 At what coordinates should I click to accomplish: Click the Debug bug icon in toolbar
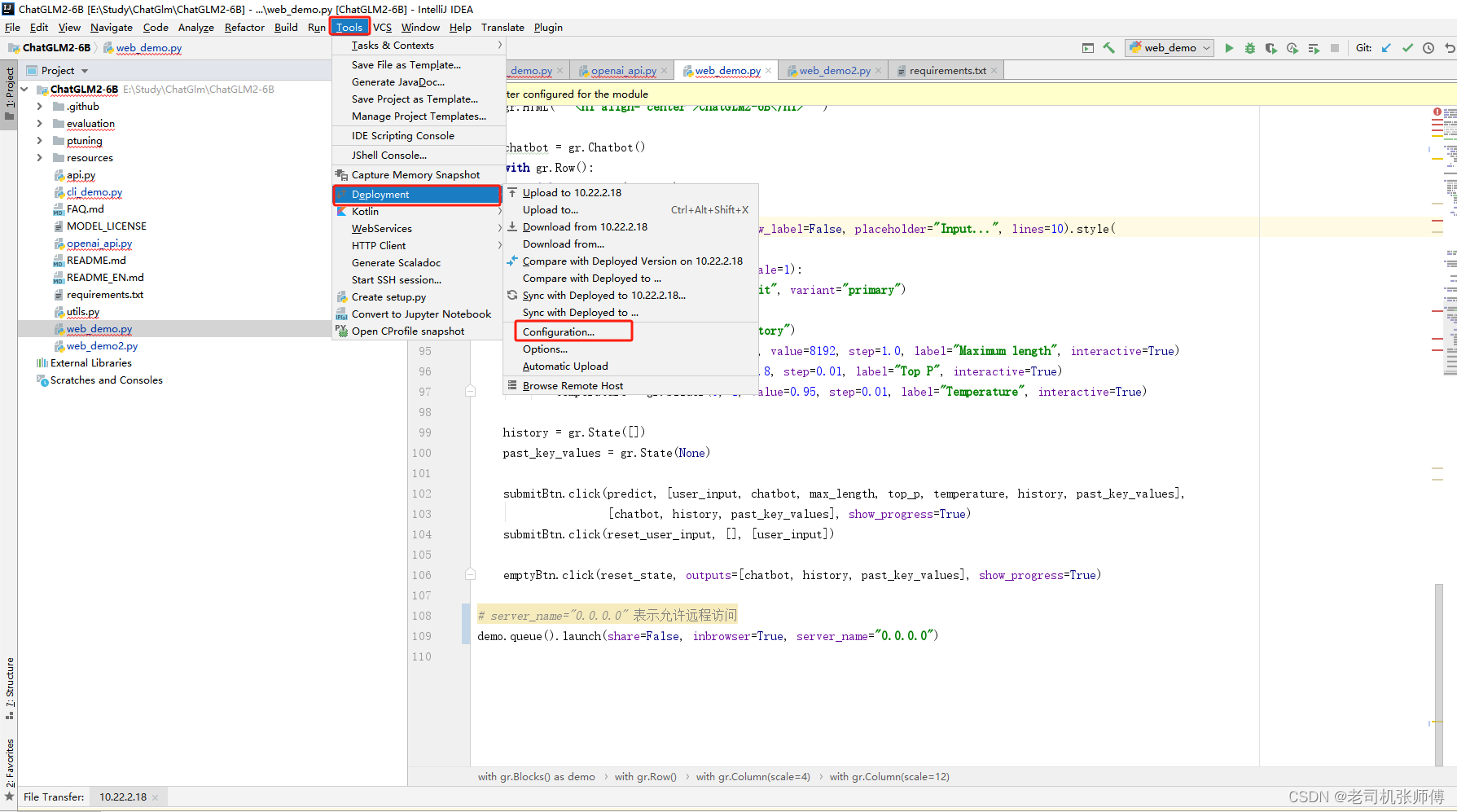click(1250, 48)
